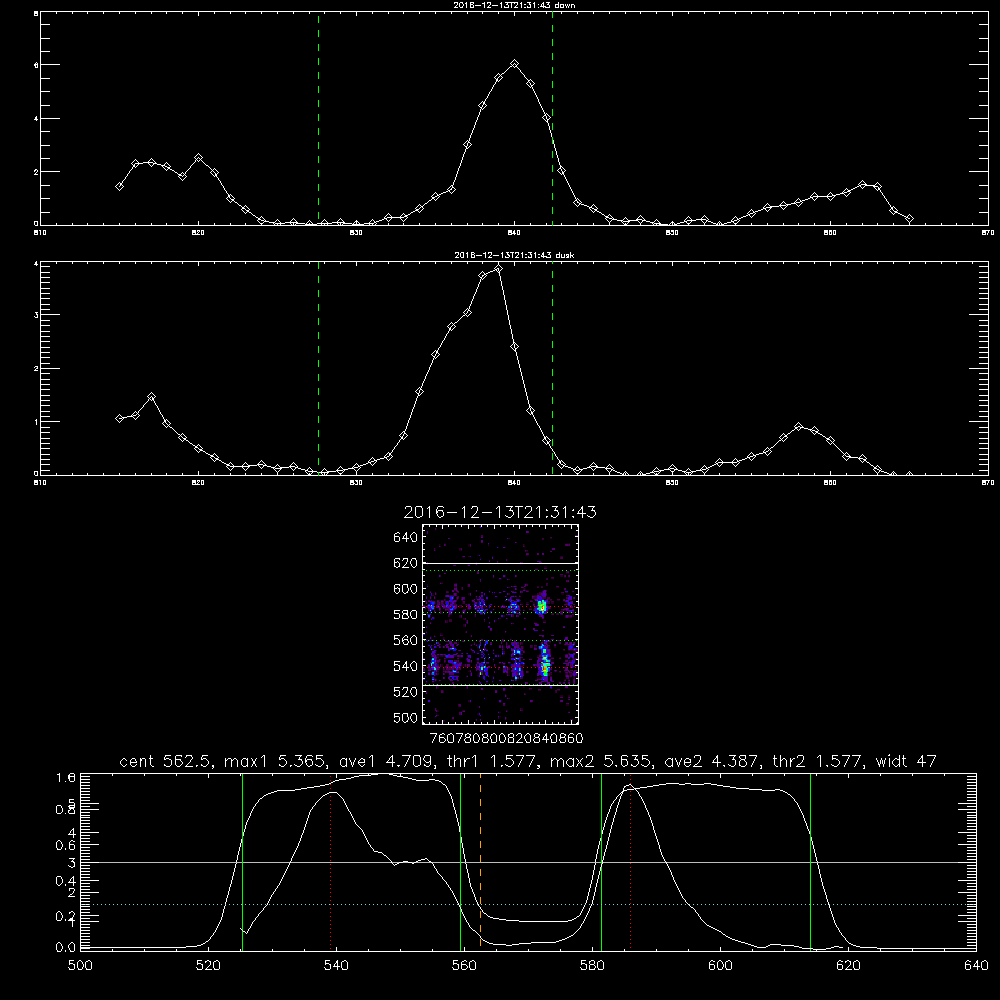Click the dawn plot x-axis label 840
Image resolution: width=1000 pixels, height=1000 pixels.
(515, 233)
